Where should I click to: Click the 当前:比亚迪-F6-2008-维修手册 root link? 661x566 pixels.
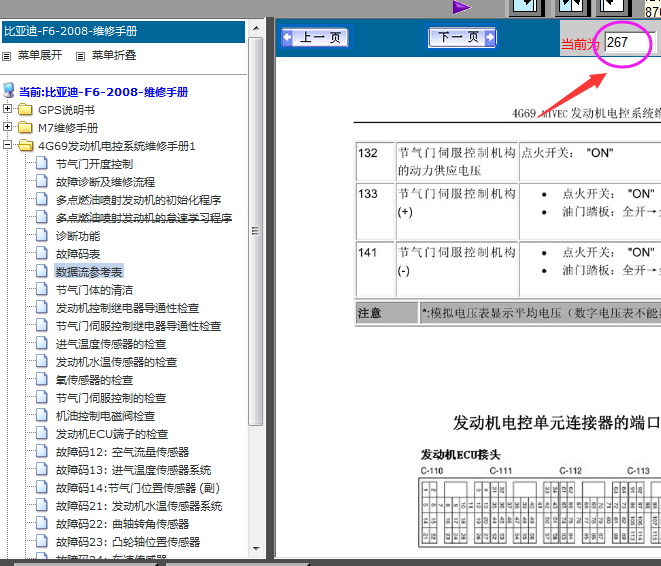[104, 92]
